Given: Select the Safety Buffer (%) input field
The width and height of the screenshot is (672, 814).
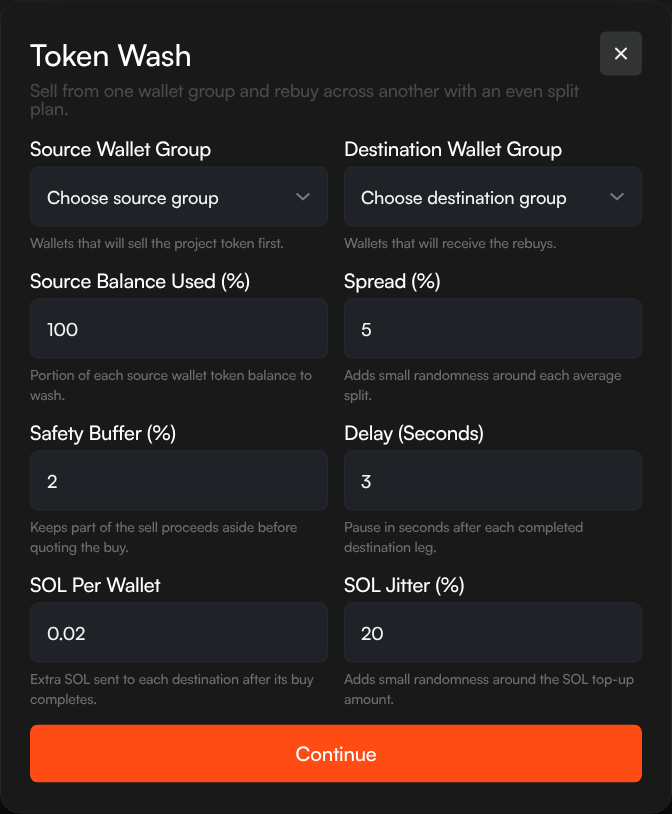Looking at the screenshot, I should click(178, 481).
